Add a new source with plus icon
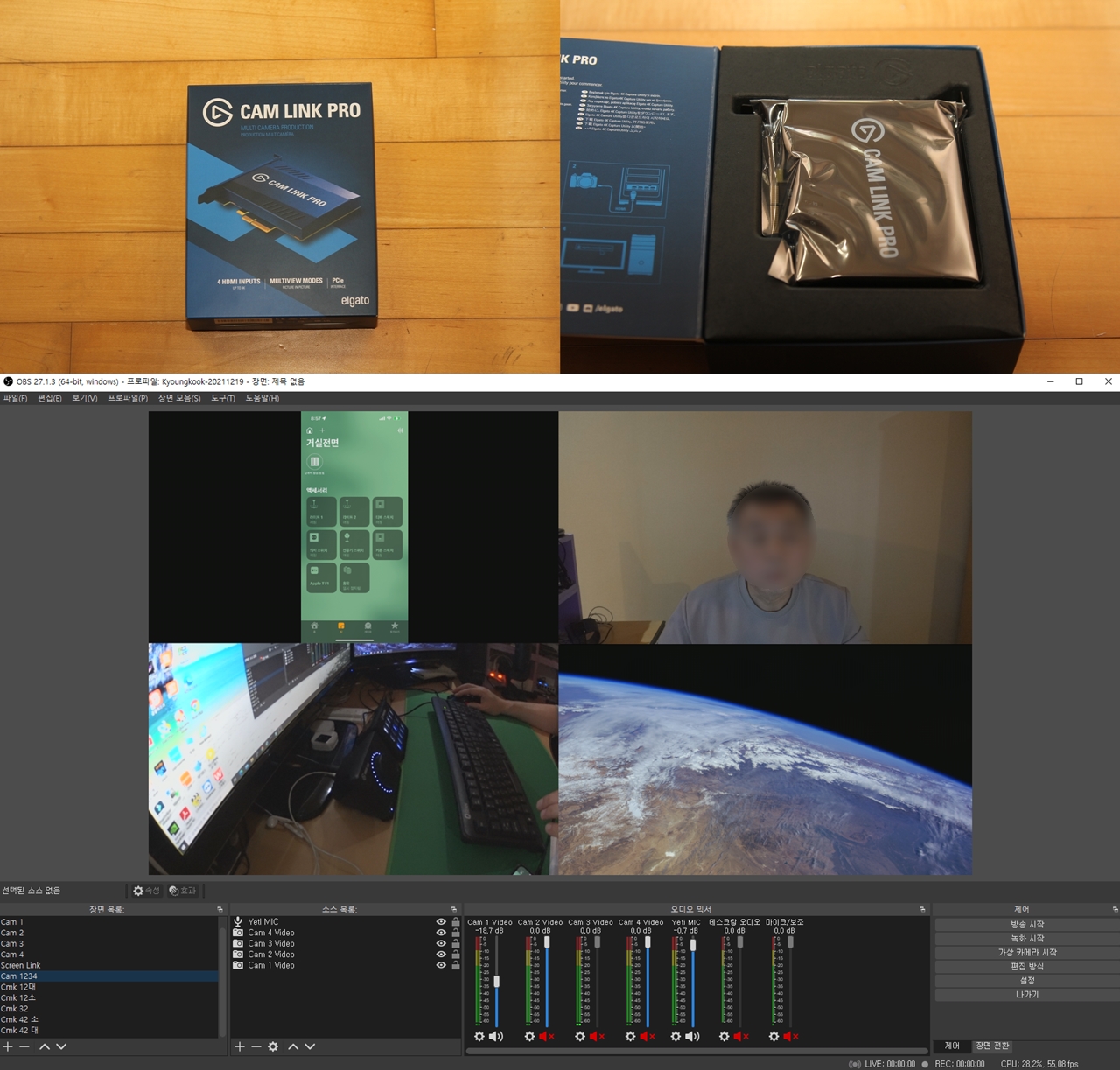1120x1070 pixels. click(x=240, y=1046)
